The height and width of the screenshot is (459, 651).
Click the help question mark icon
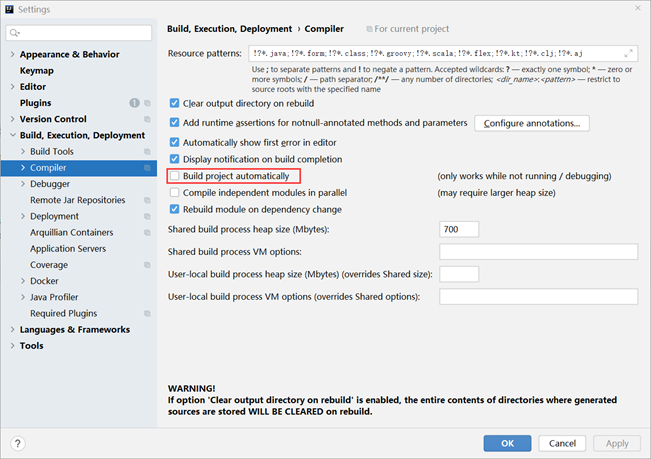pos(18,443)
